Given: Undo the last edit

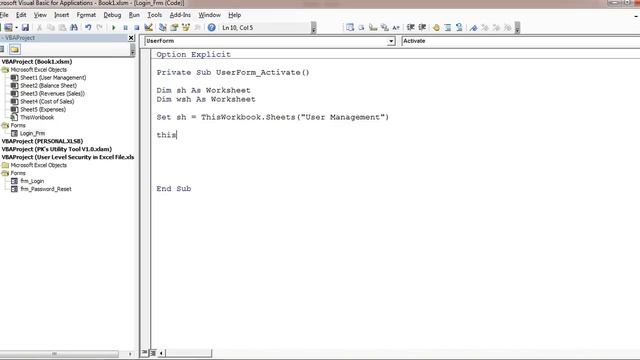Looking at the screenshot, I should point(88,28).
